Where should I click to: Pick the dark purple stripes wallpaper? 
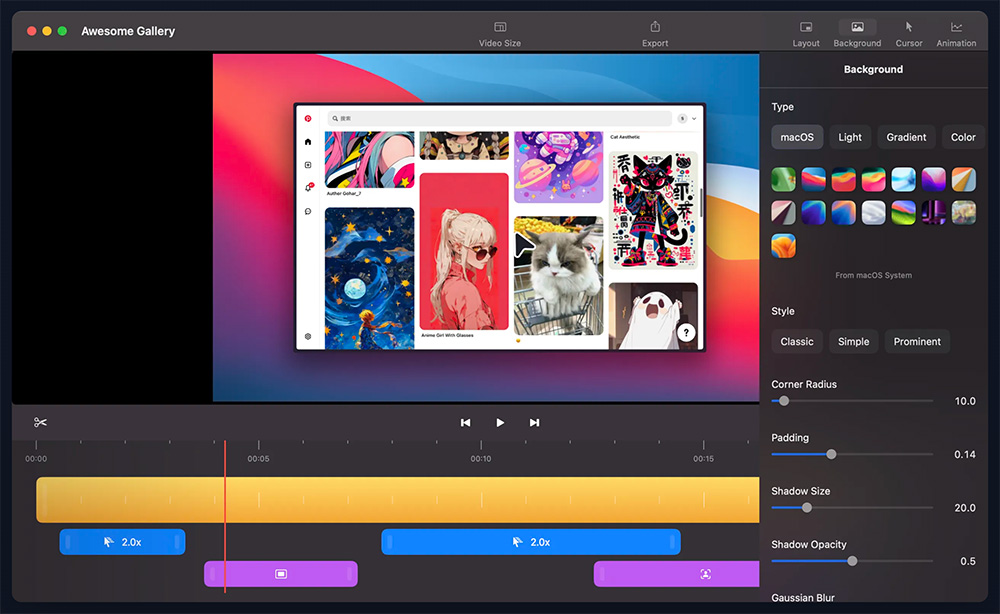point(934,213)
